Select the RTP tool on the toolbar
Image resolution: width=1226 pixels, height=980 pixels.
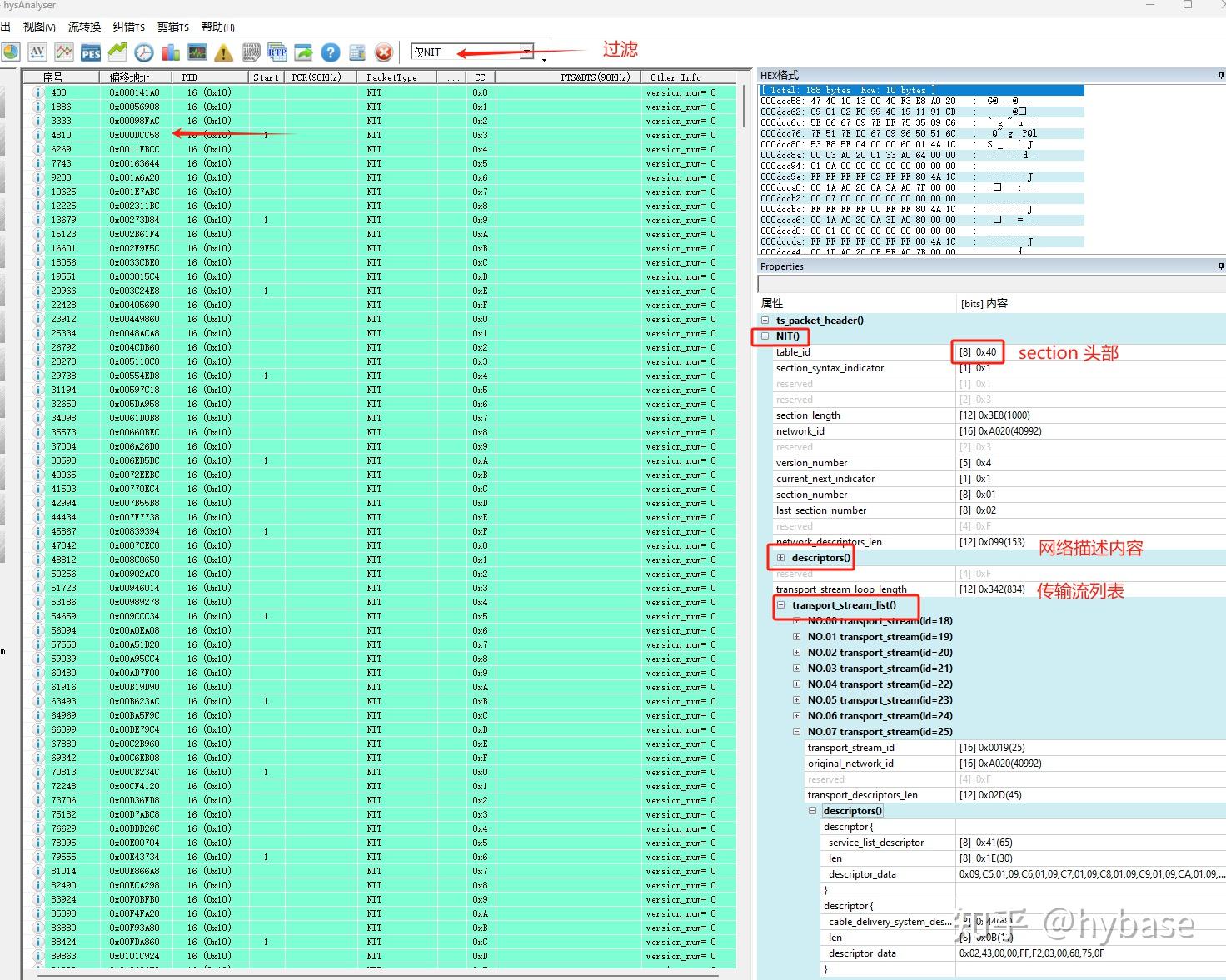277,52
